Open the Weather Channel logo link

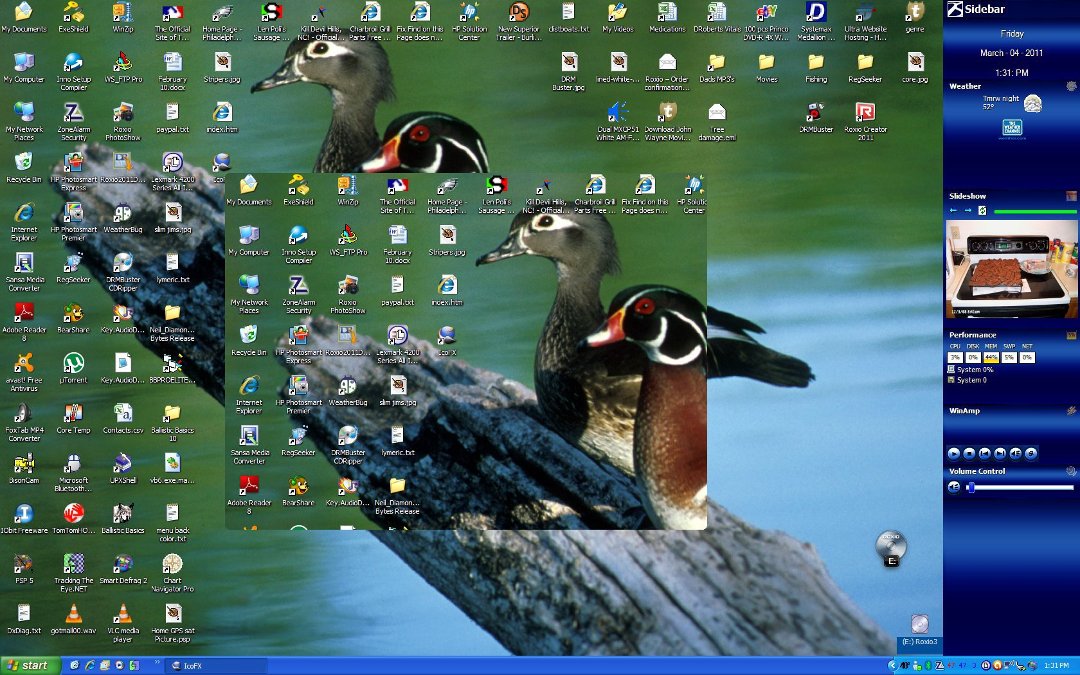click(1012, 128)
